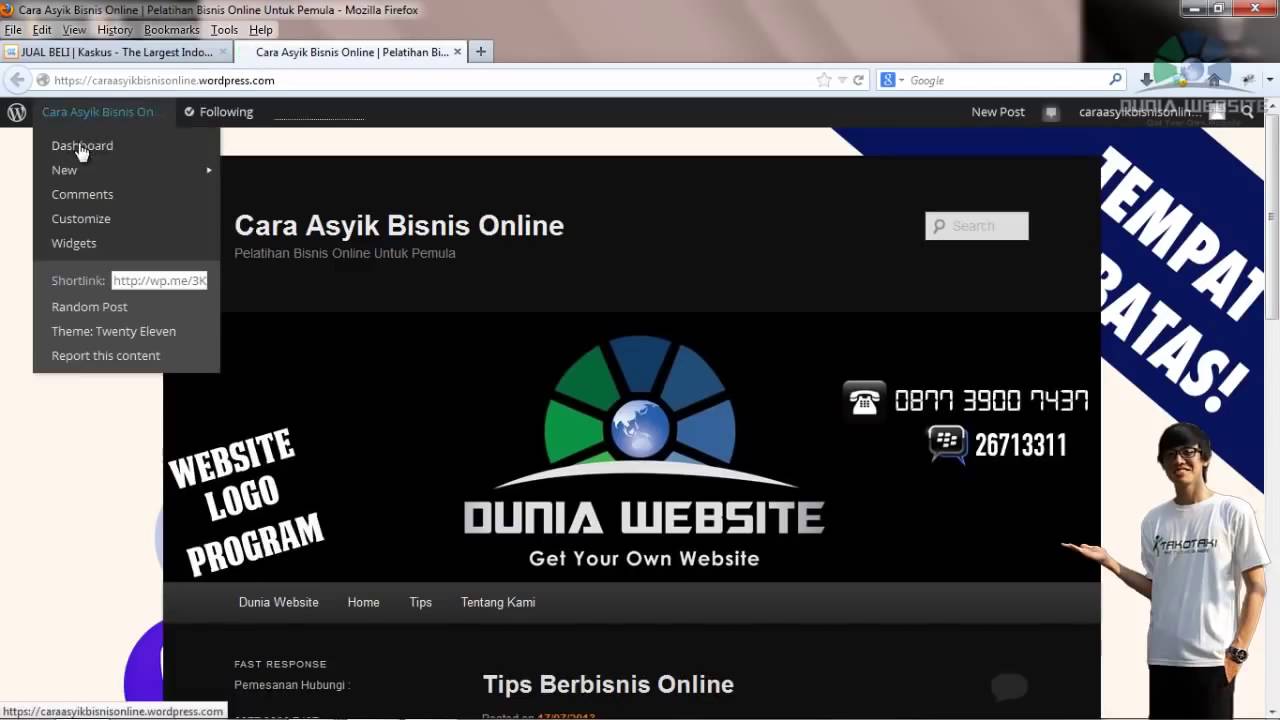Click the browser Home icon
The height and width of the screenshot is (720, 1280).
[1214, 80]
